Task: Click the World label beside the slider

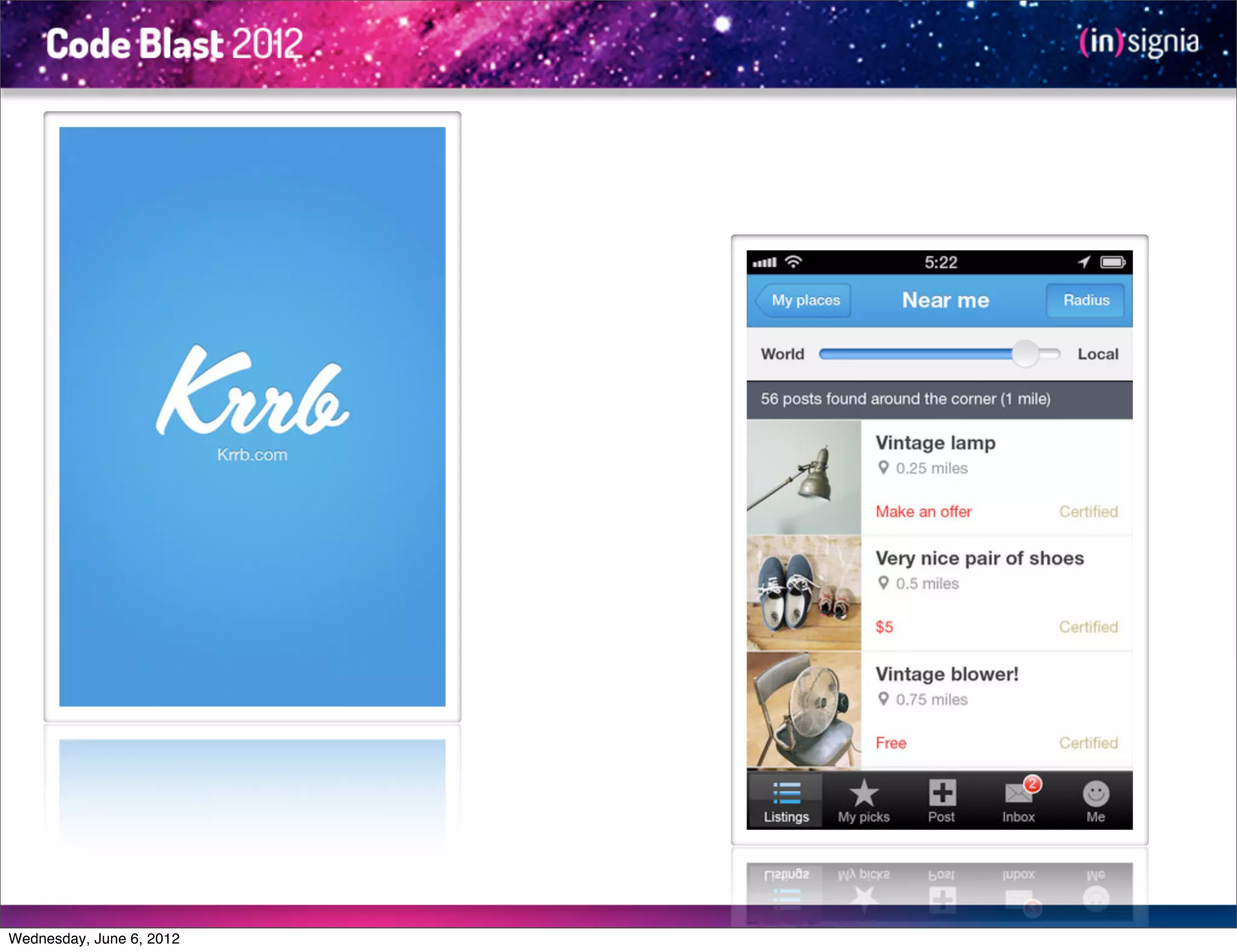Action: pos(782,354)
